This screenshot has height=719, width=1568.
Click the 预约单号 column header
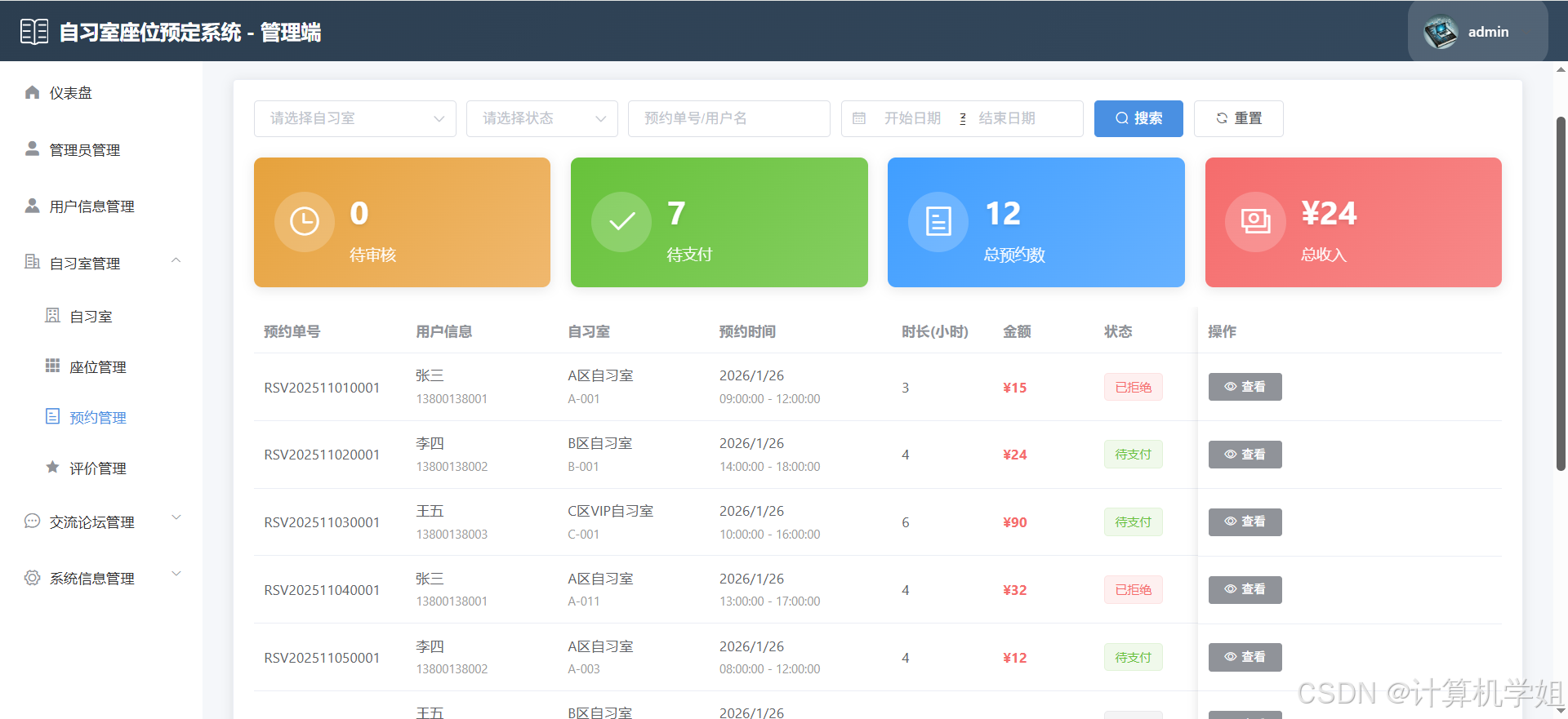click(292, 331)
